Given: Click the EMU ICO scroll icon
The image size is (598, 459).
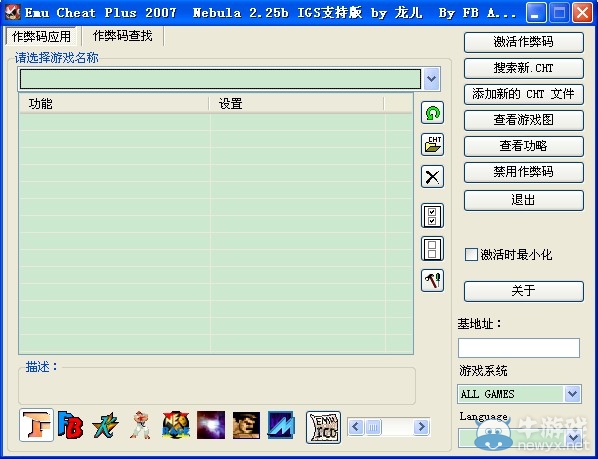Looking at the screenshot, I should click(x=323, y=427).
